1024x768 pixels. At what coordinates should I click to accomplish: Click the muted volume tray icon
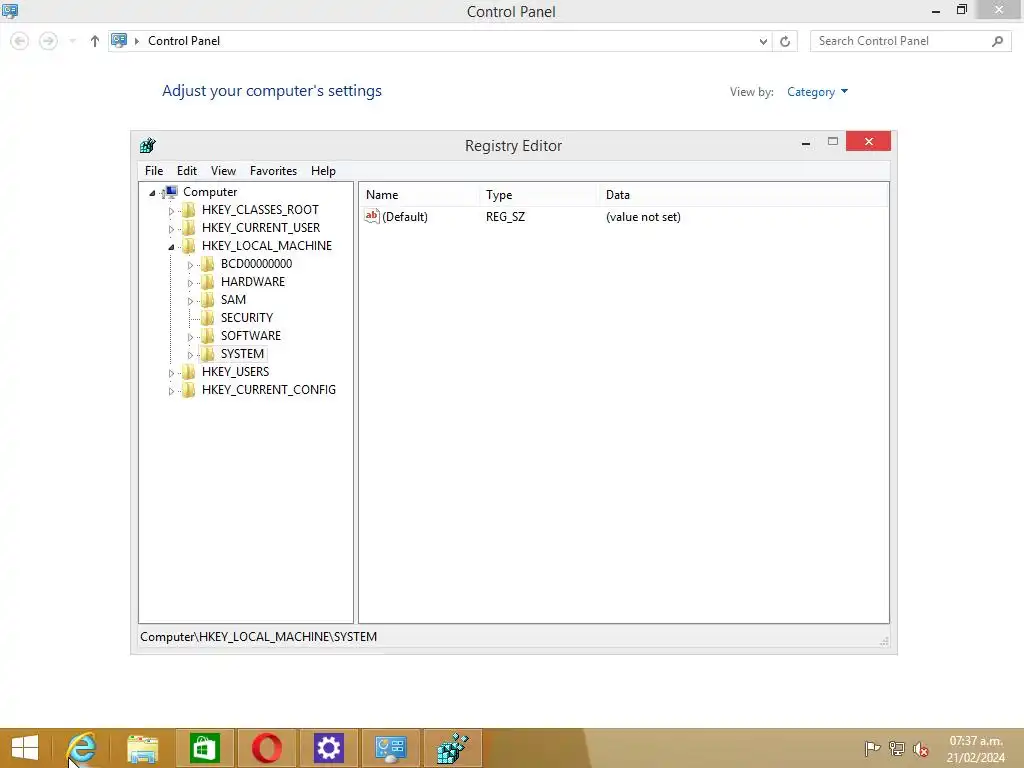point(921,749)
